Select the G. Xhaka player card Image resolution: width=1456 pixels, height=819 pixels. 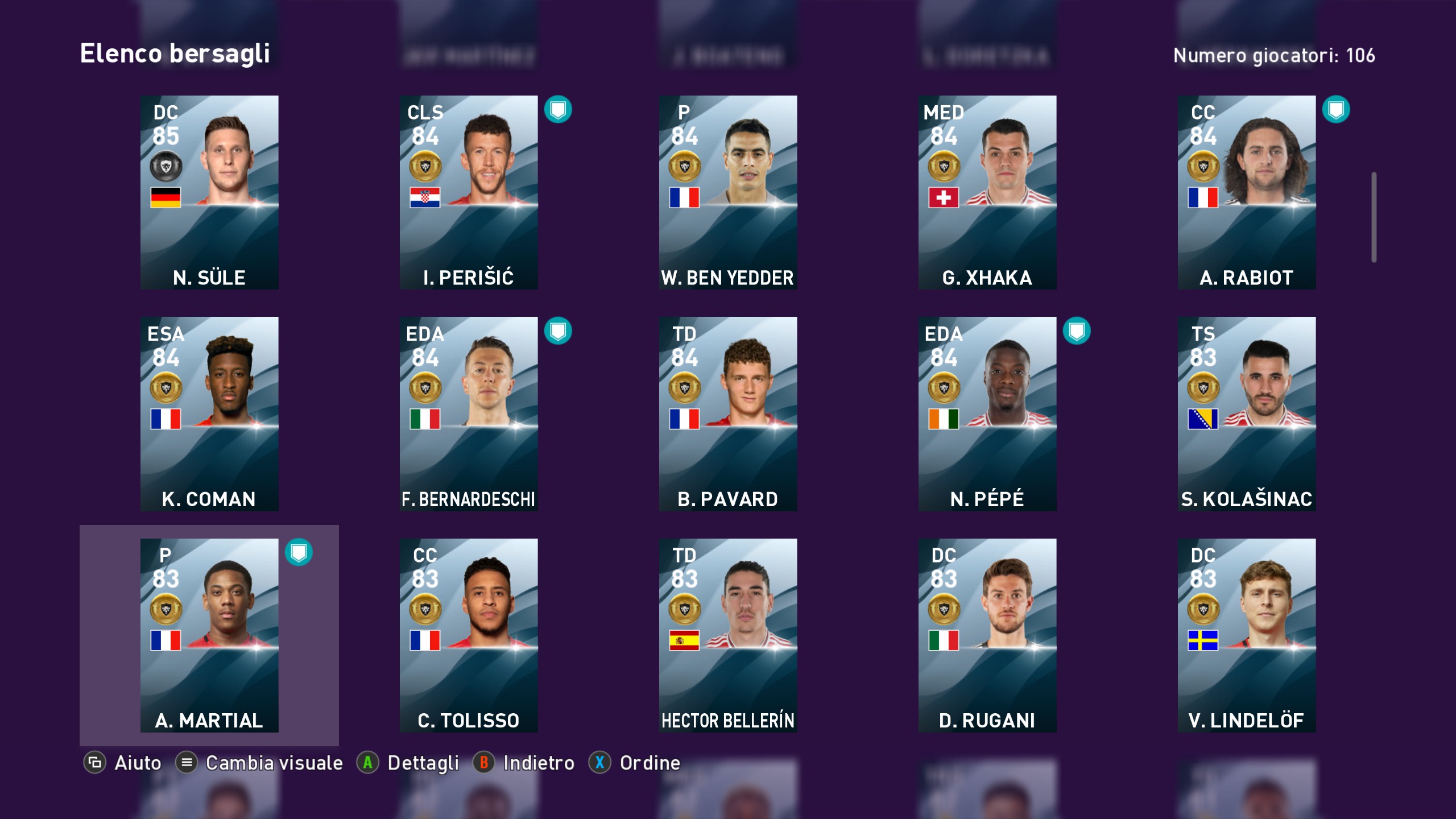point(987,192)
